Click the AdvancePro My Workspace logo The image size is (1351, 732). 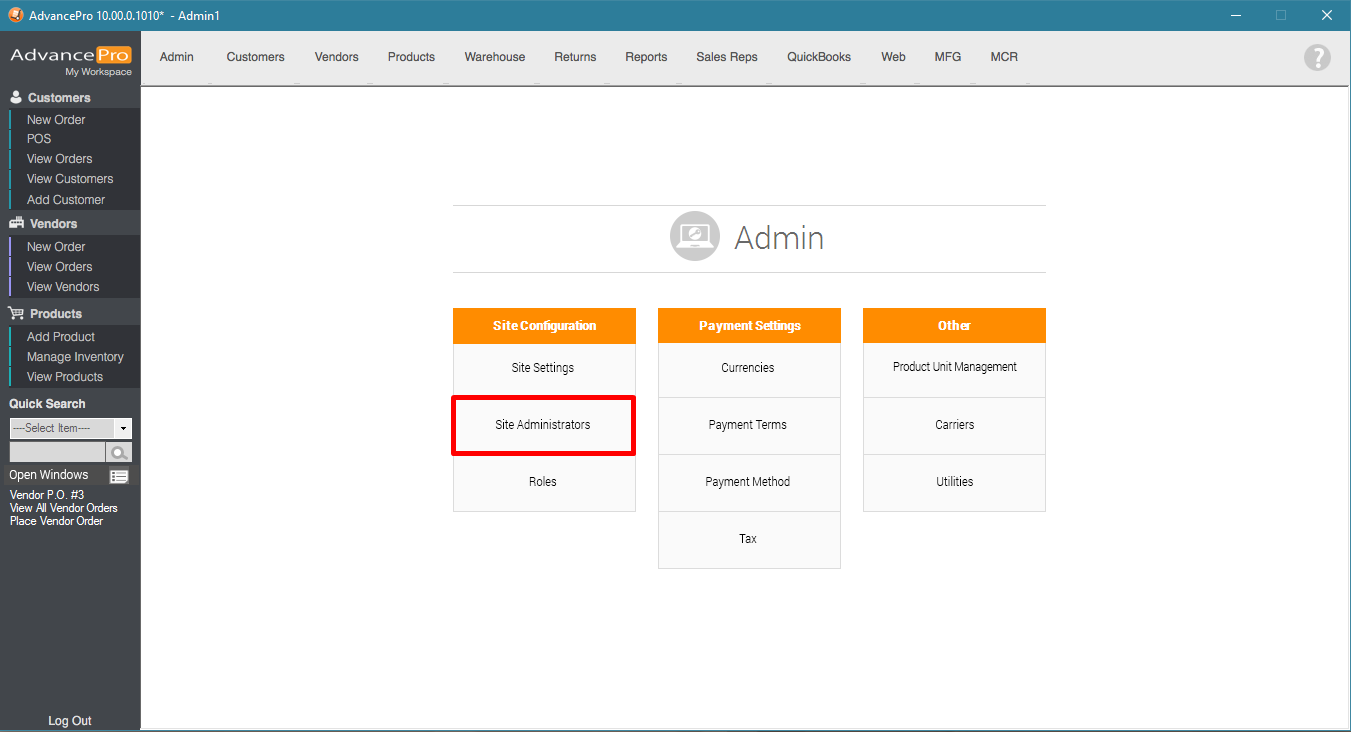click(x=70, y=59)
